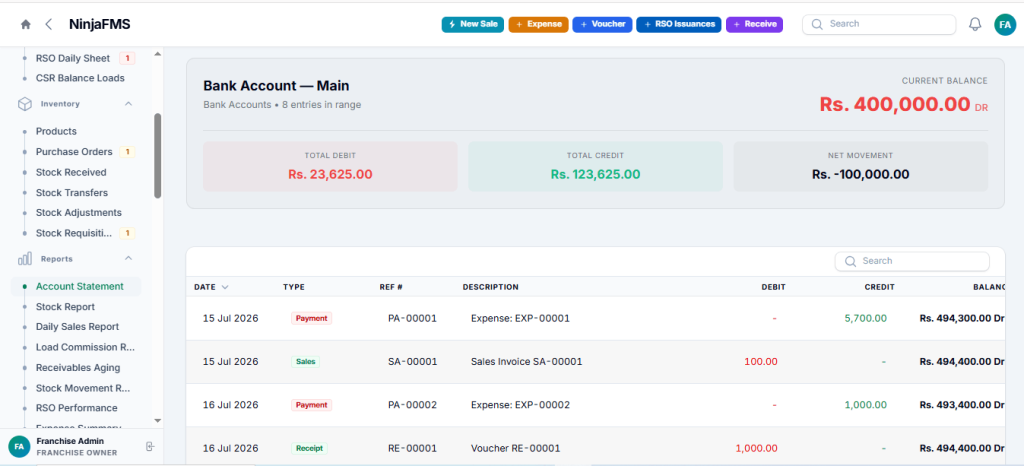The image size is (1024, 466).
Task: Create a New Sale
Action: (473, 24)
